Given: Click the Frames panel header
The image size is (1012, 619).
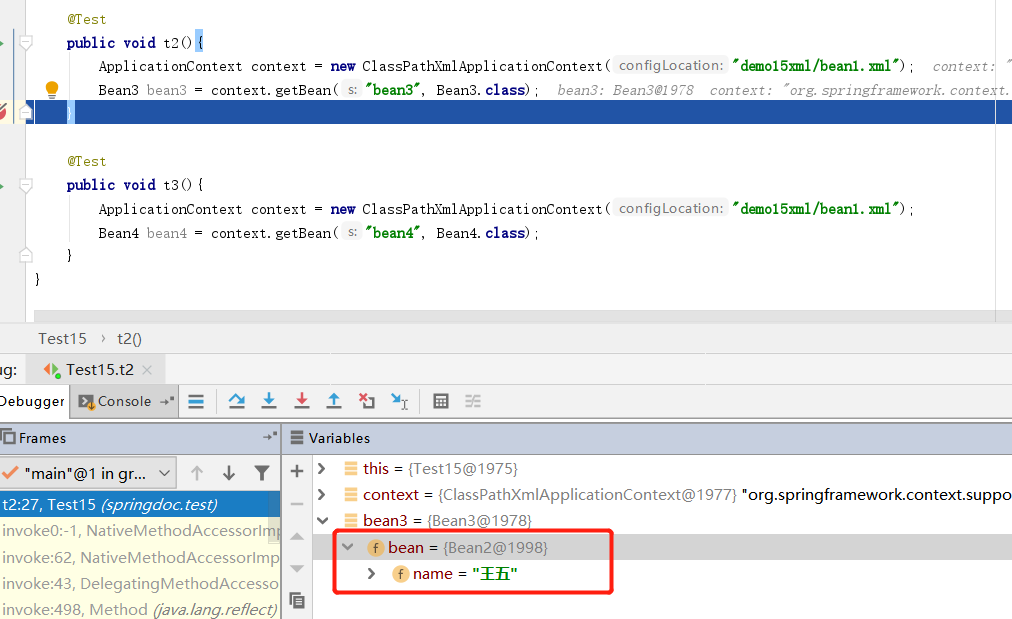Looking at the screenshot, I should pos(139,438).
